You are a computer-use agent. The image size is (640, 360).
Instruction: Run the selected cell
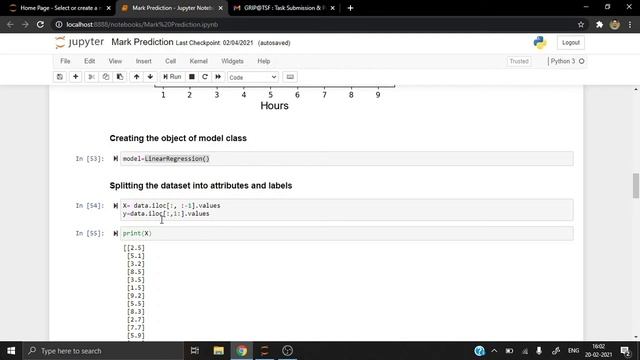(172, 77)
